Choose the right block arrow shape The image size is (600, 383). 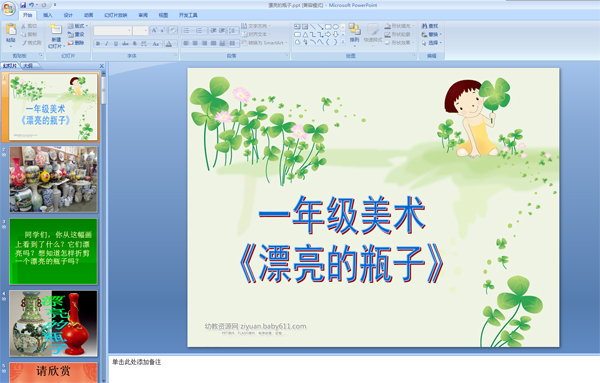(328, 34)
